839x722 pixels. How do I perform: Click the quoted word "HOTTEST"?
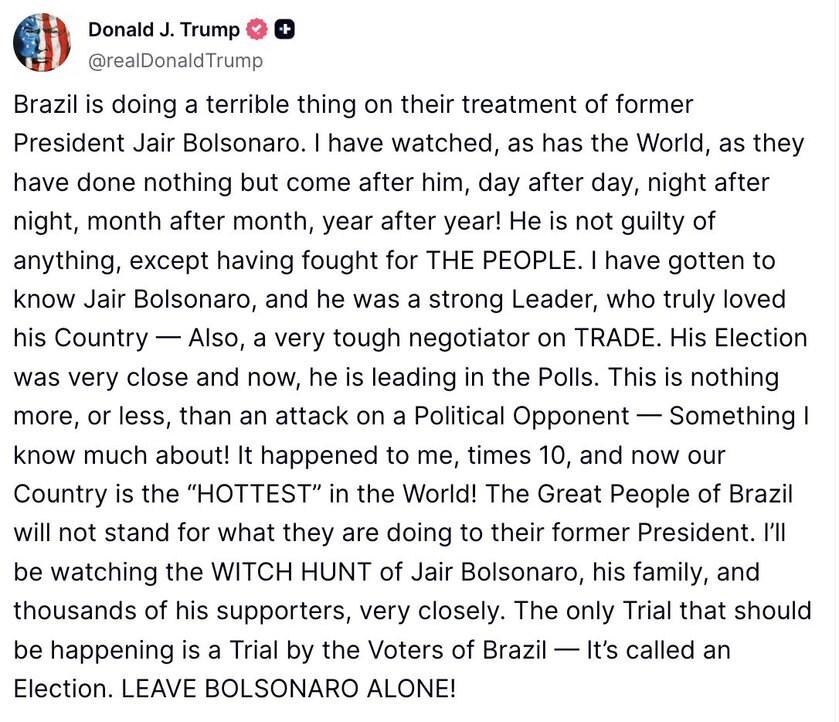coord(254,494)
